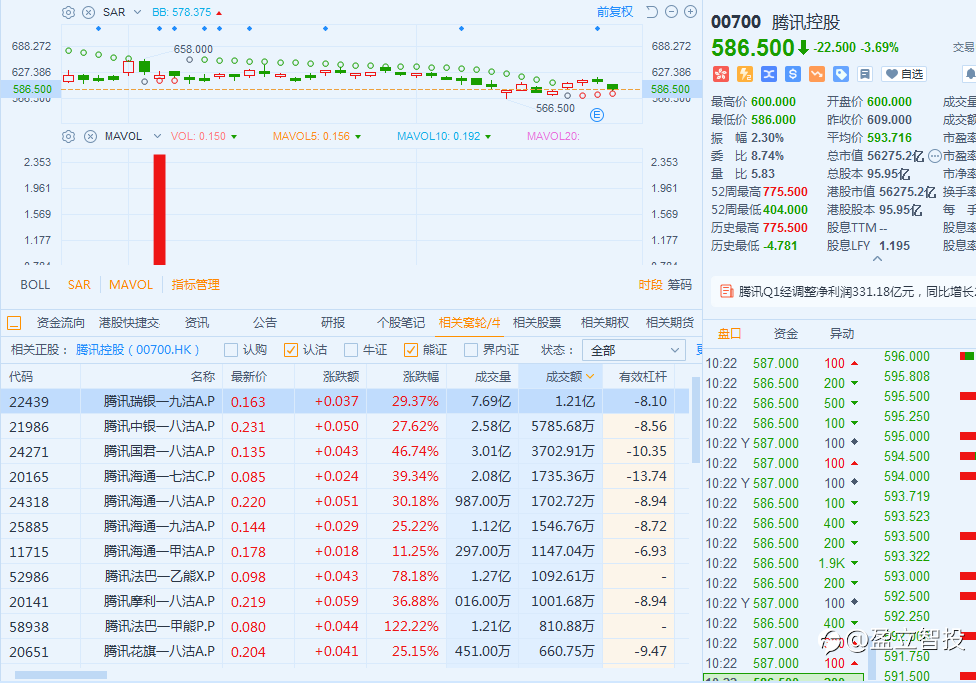Click the 自选 watchlist button

point(904,74)
